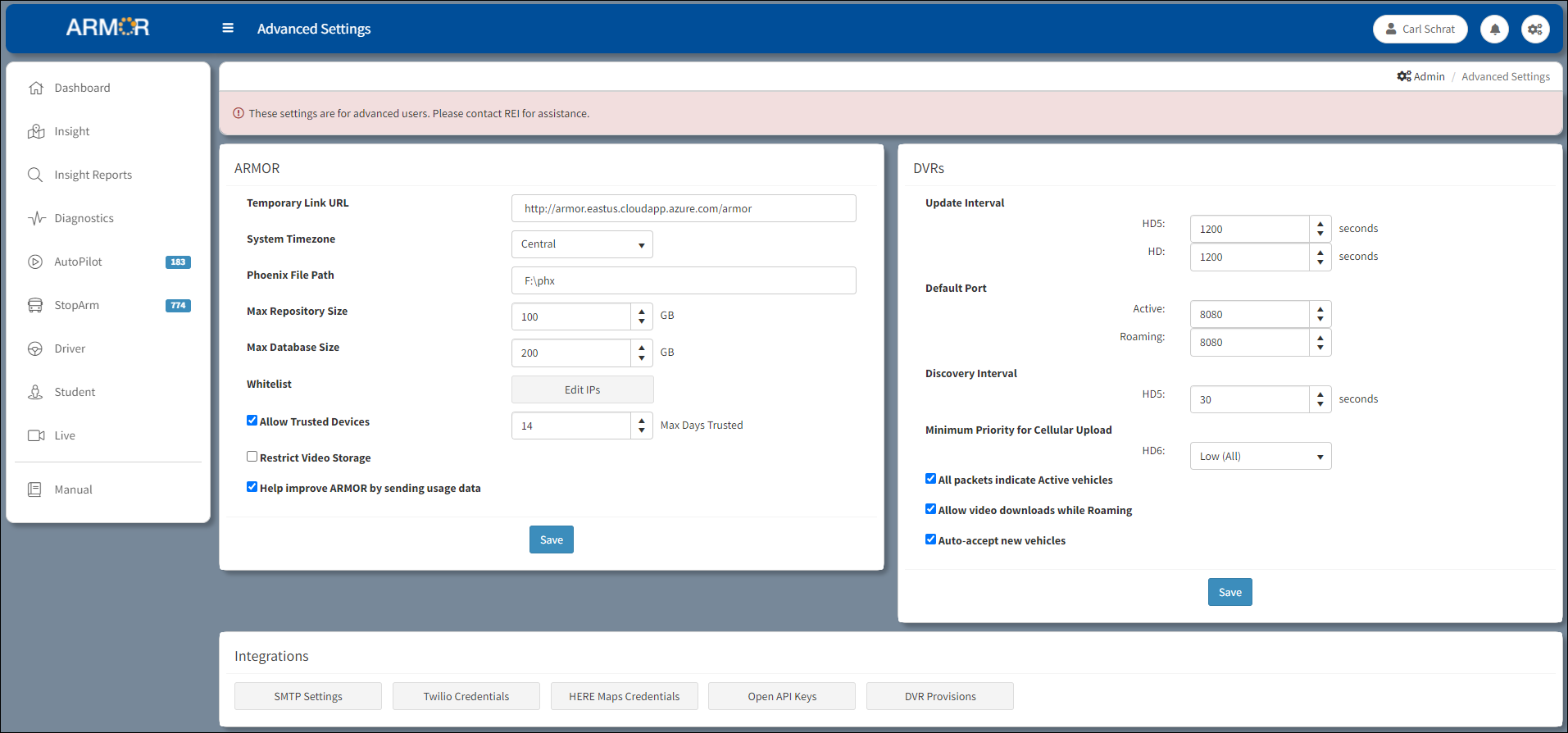The width and height of the screenshot is (1568, 733).
Task: Click Roaming port value field
Action: pos(1250,342)
